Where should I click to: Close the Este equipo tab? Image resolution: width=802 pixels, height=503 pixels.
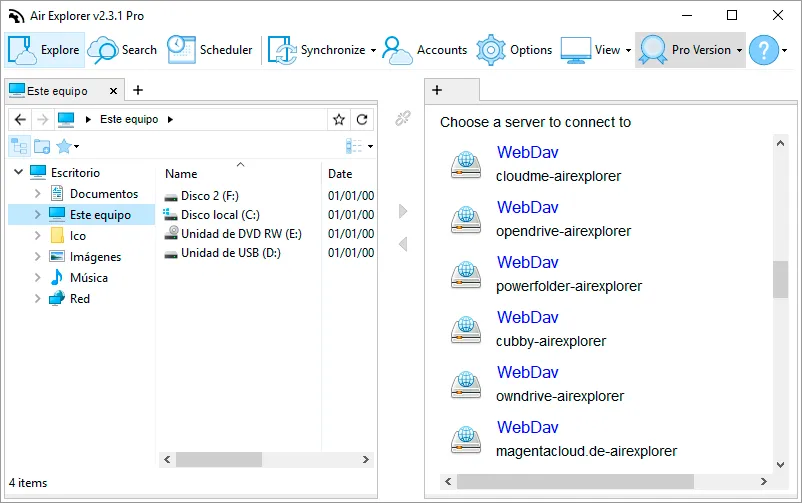pyautogui.click(x=114, y=91)
